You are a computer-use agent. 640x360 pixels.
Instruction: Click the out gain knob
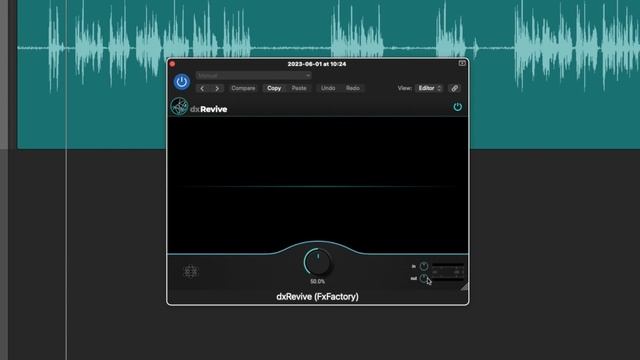click(424, 278)
